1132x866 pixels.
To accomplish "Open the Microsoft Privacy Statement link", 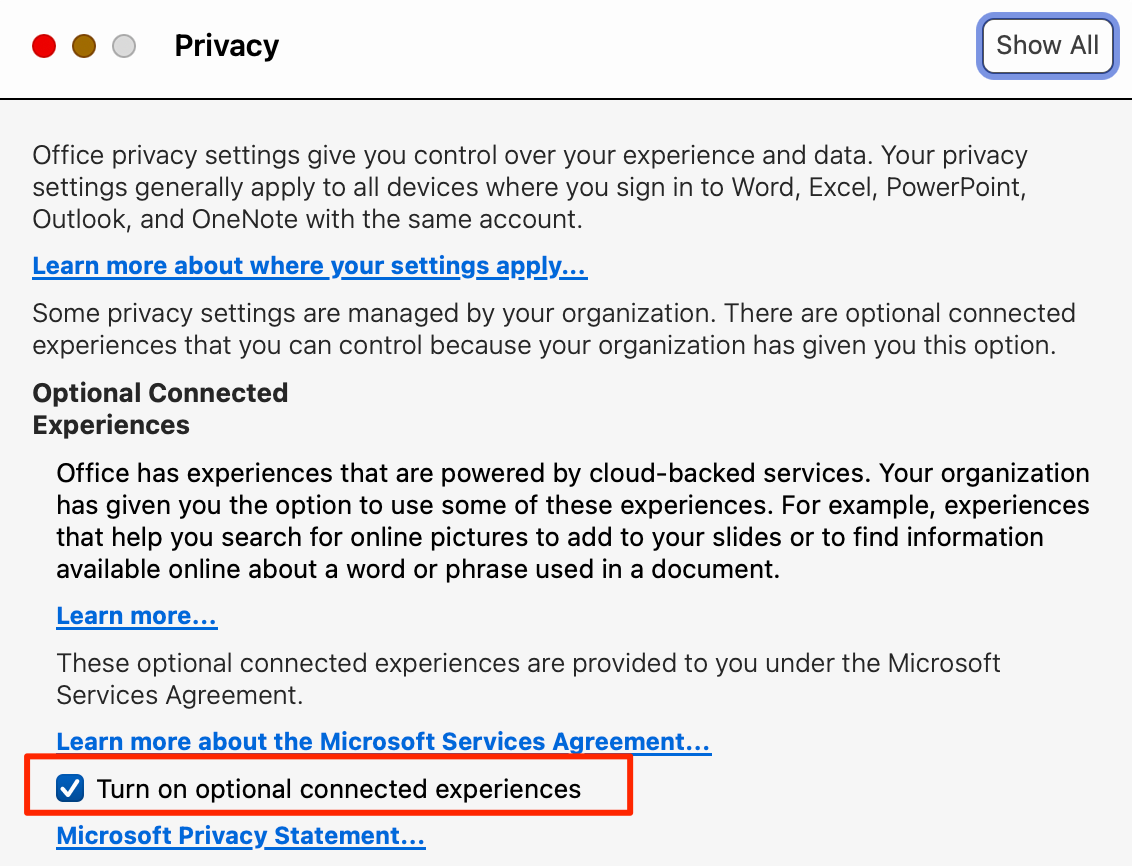I will pyautogui.click(x=240, y=836).
